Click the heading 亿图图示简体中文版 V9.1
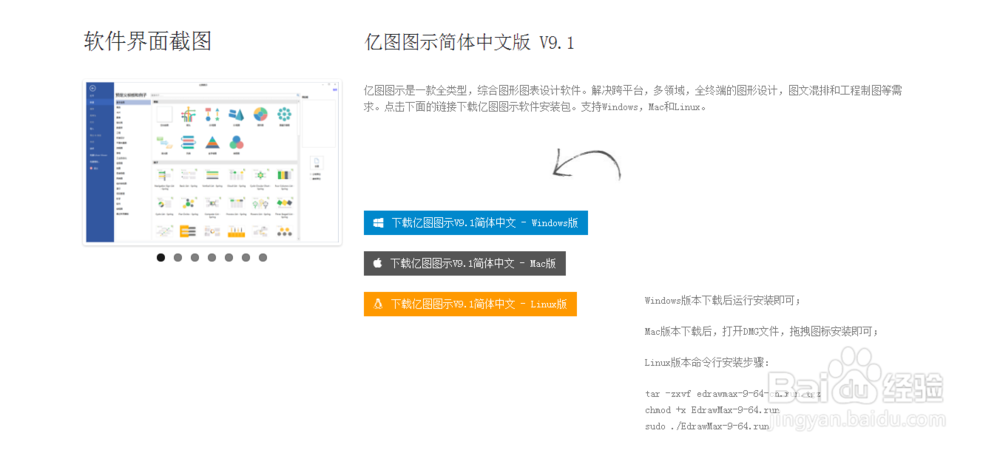Viewport: 1000px width, 453px height. click(x=469, y=42)
